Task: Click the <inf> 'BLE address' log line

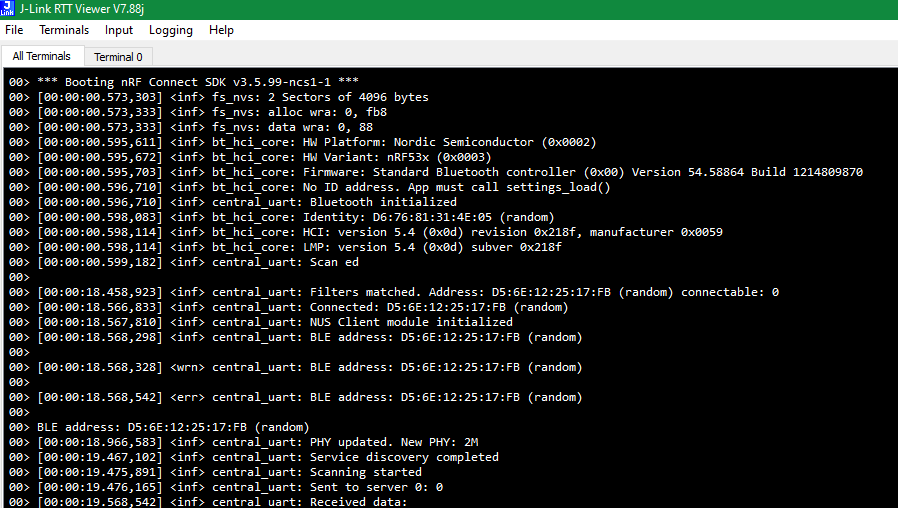Action: (296, 337)
